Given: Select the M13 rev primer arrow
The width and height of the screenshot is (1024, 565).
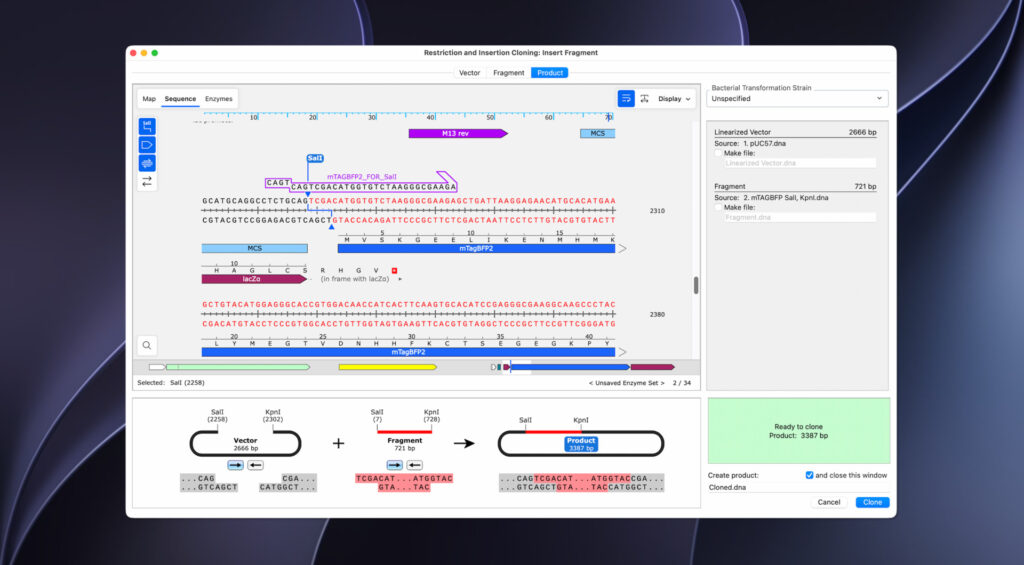Looking at the screenshot, I should click(458, 133).
